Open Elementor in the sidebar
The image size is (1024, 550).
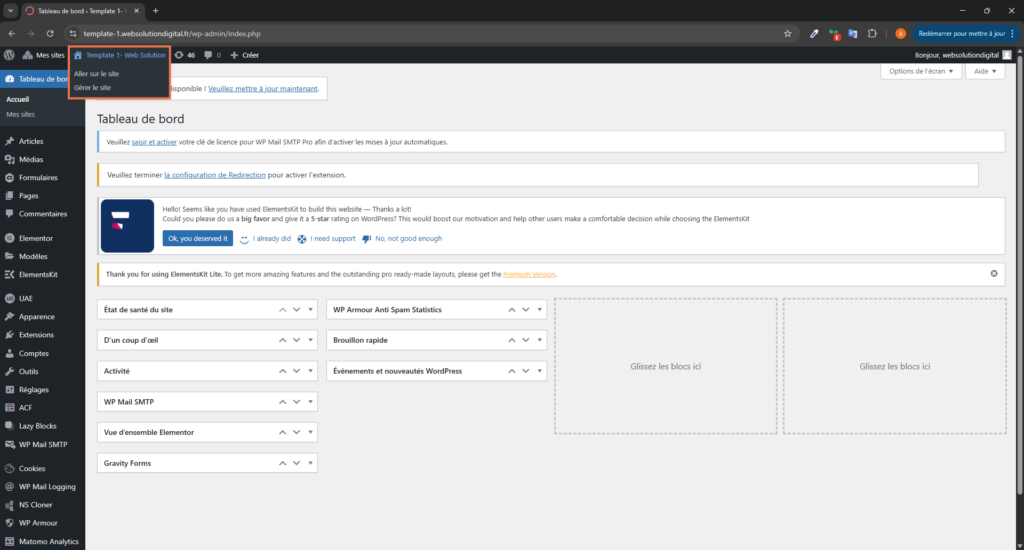click(35, 238)
